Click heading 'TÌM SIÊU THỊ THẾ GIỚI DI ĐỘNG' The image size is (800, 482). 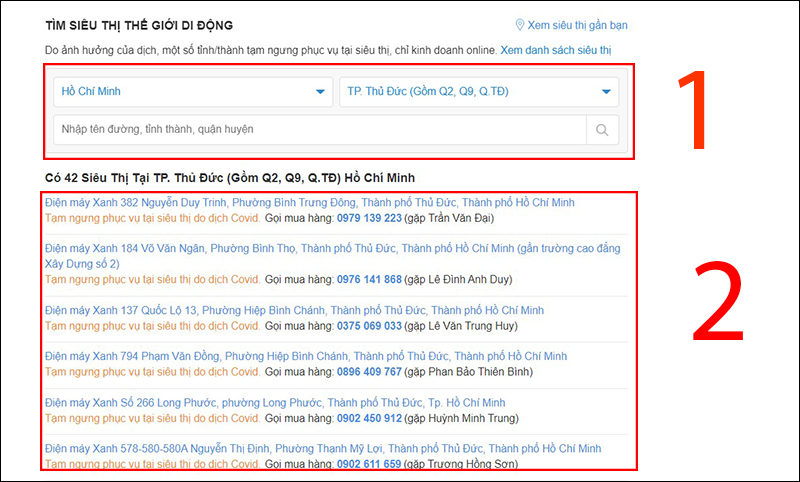click(x=139, y=25)
